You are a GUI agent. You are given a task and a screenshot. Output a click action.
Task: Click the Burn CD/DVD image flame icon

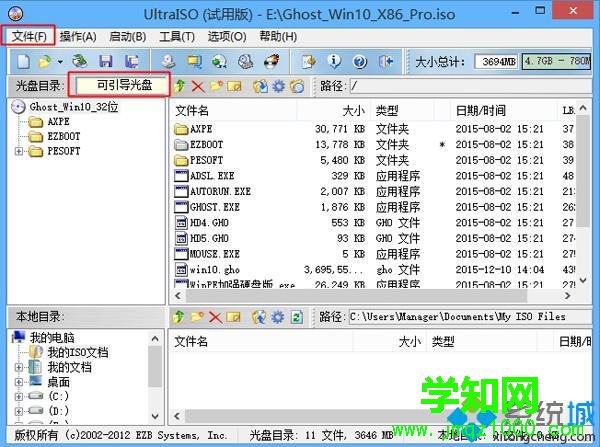272,61
